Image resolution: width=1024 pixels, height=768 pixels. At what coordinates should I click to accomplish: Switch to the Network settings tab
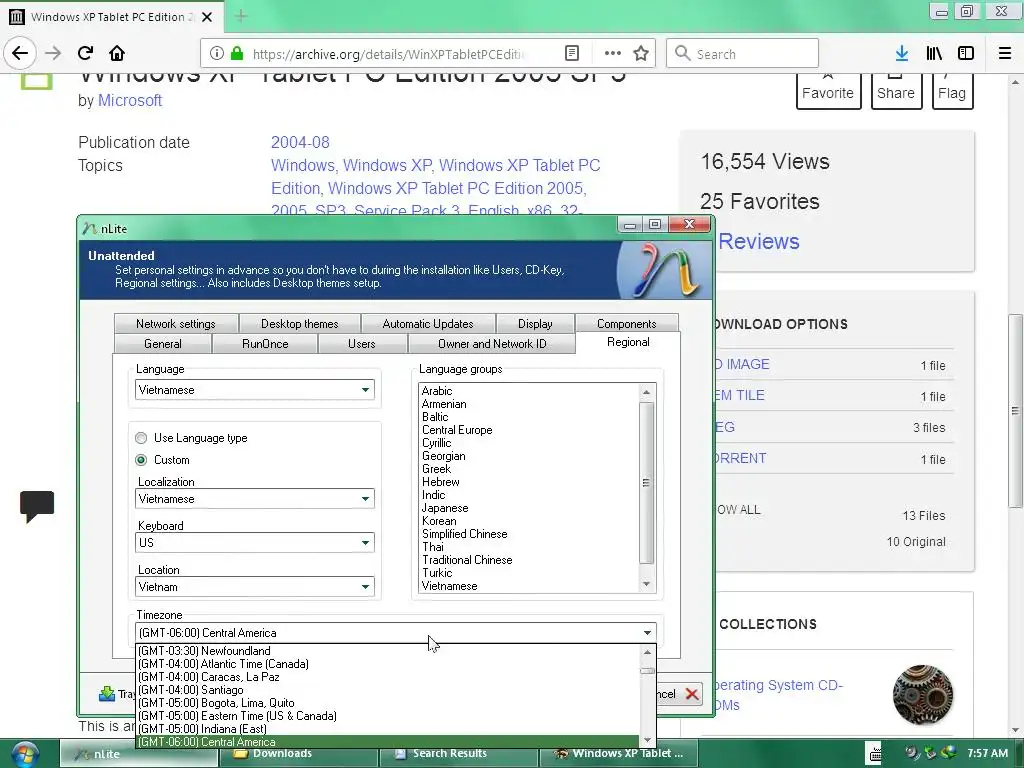(176, 324)
